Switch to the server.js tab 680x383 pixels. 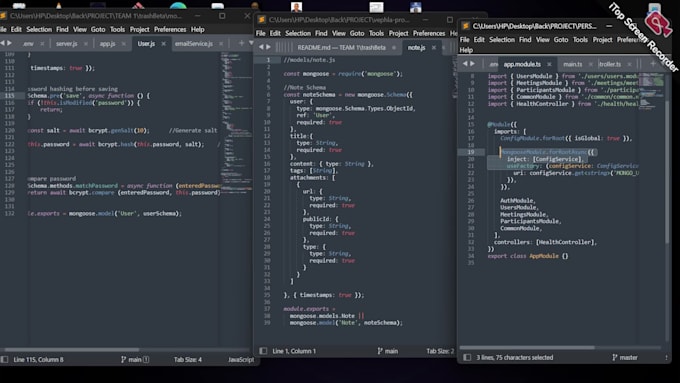66,44
